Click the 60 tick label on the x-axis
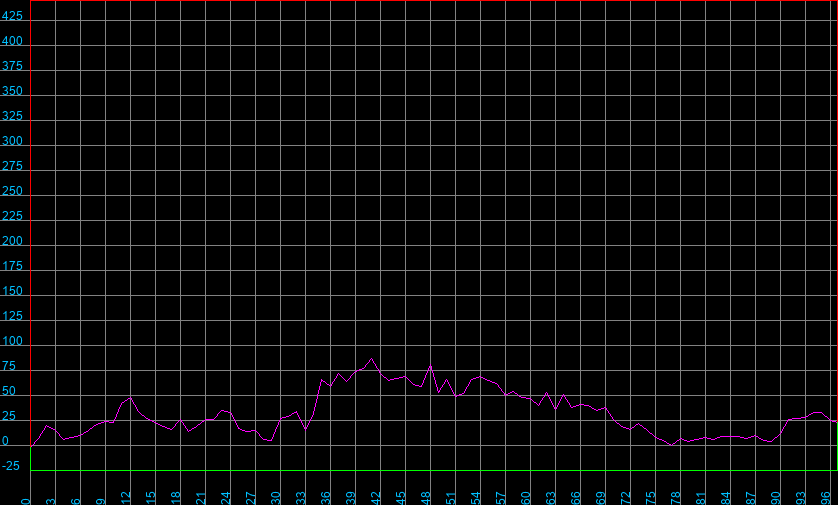838x505 pixels. [526, 497]
